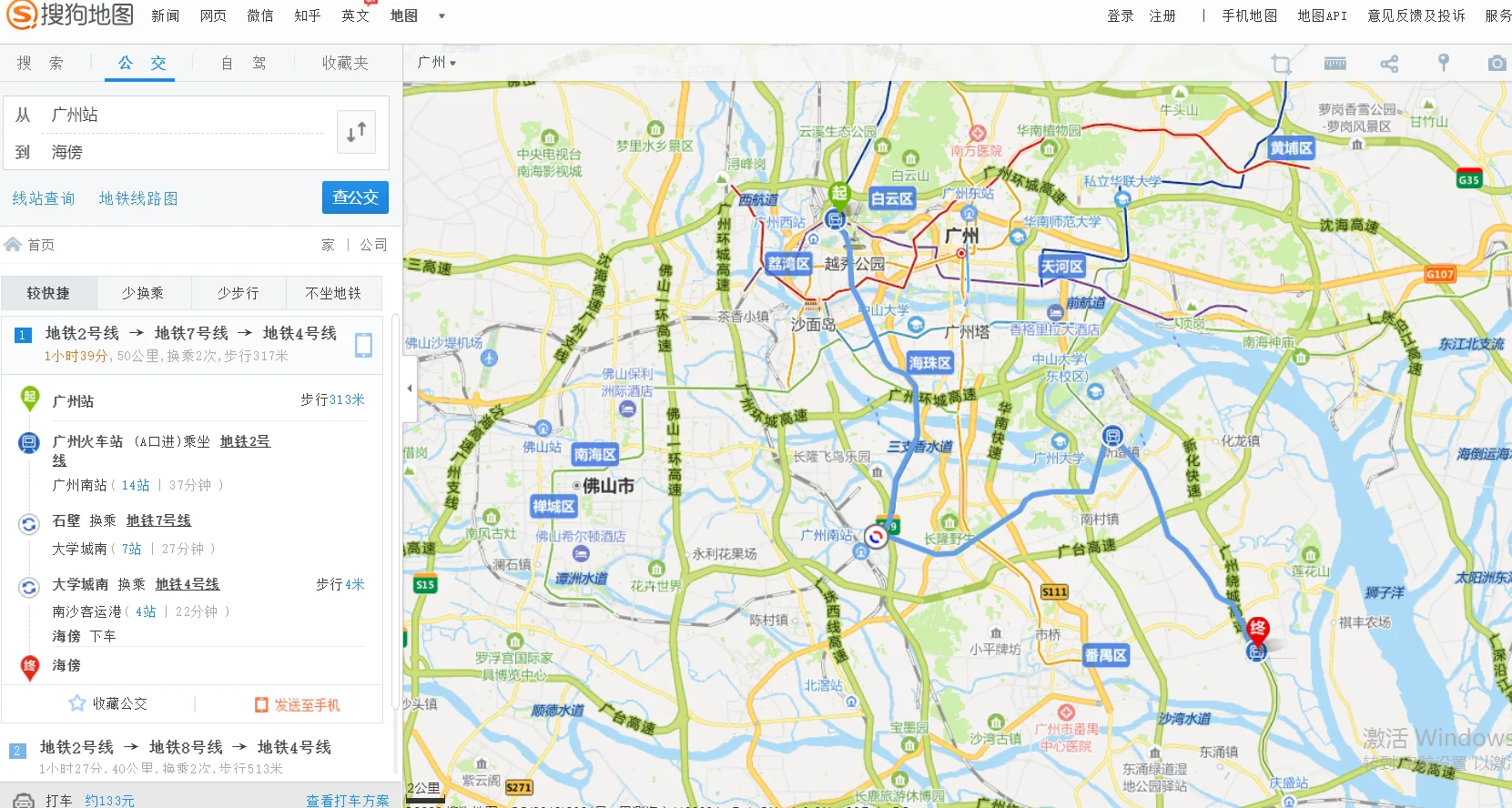Click the metro icon beside 广州火车站 step

[x=29, y=443]
